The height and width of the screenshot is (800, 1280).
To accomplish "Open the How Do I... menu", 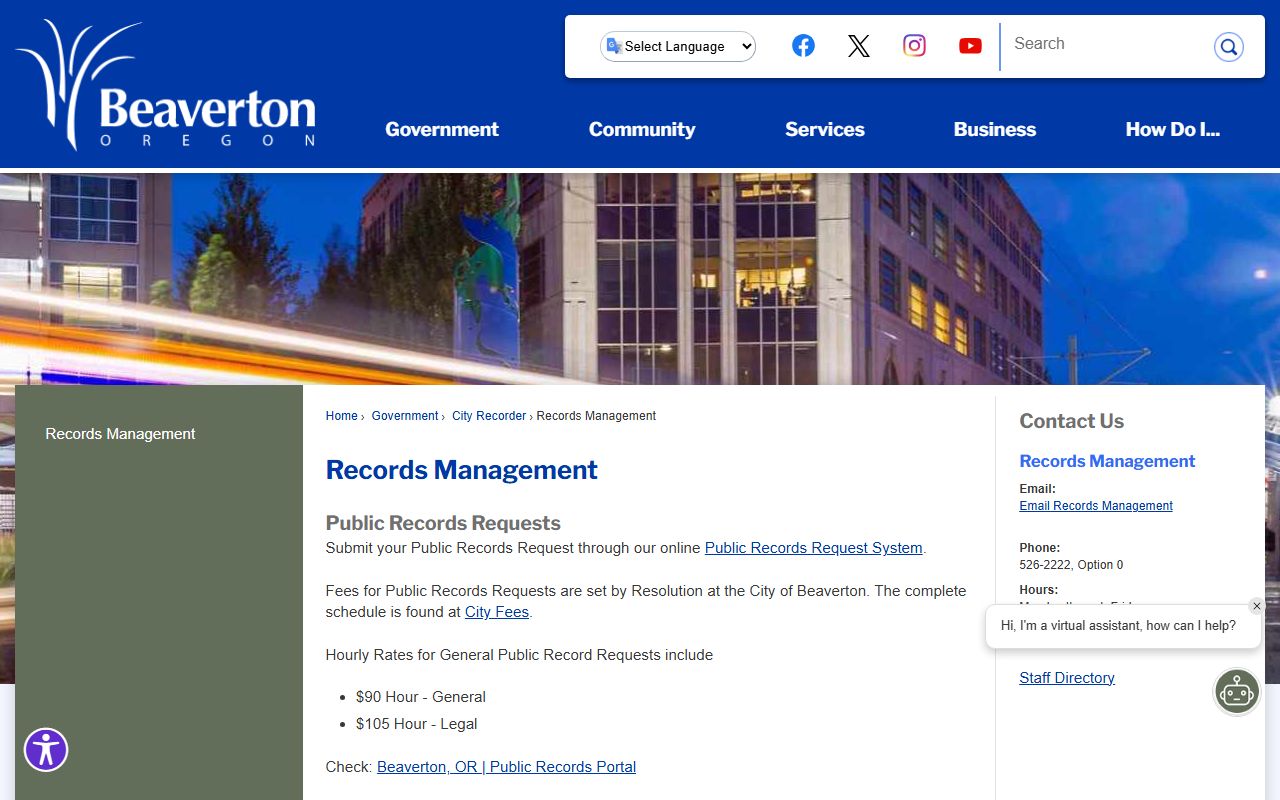I will click(1173, 129).
